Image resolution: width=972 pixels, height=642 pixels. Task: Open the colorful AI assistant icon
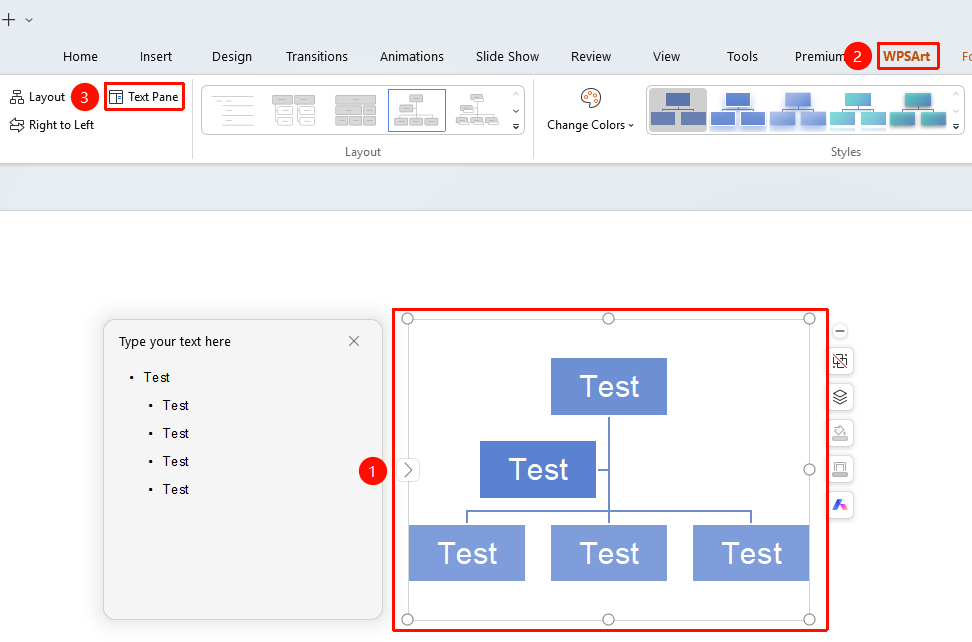840,505
